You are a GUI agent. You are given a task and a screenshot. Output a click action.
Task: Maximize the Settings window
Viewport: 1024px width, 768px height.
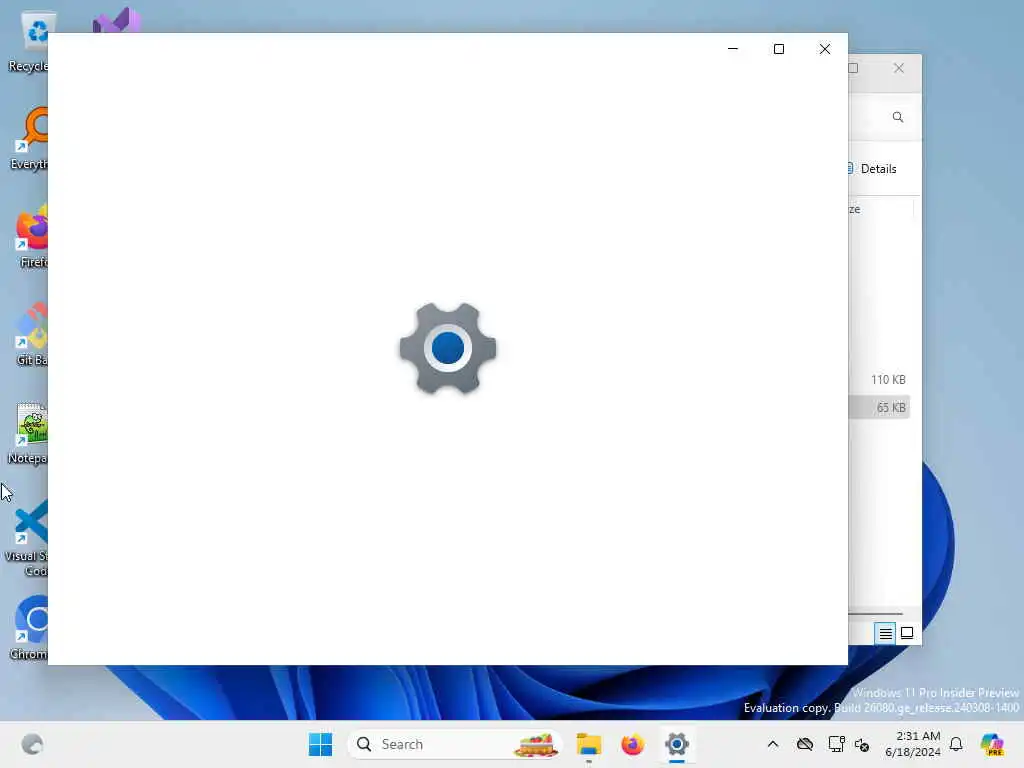778,49
